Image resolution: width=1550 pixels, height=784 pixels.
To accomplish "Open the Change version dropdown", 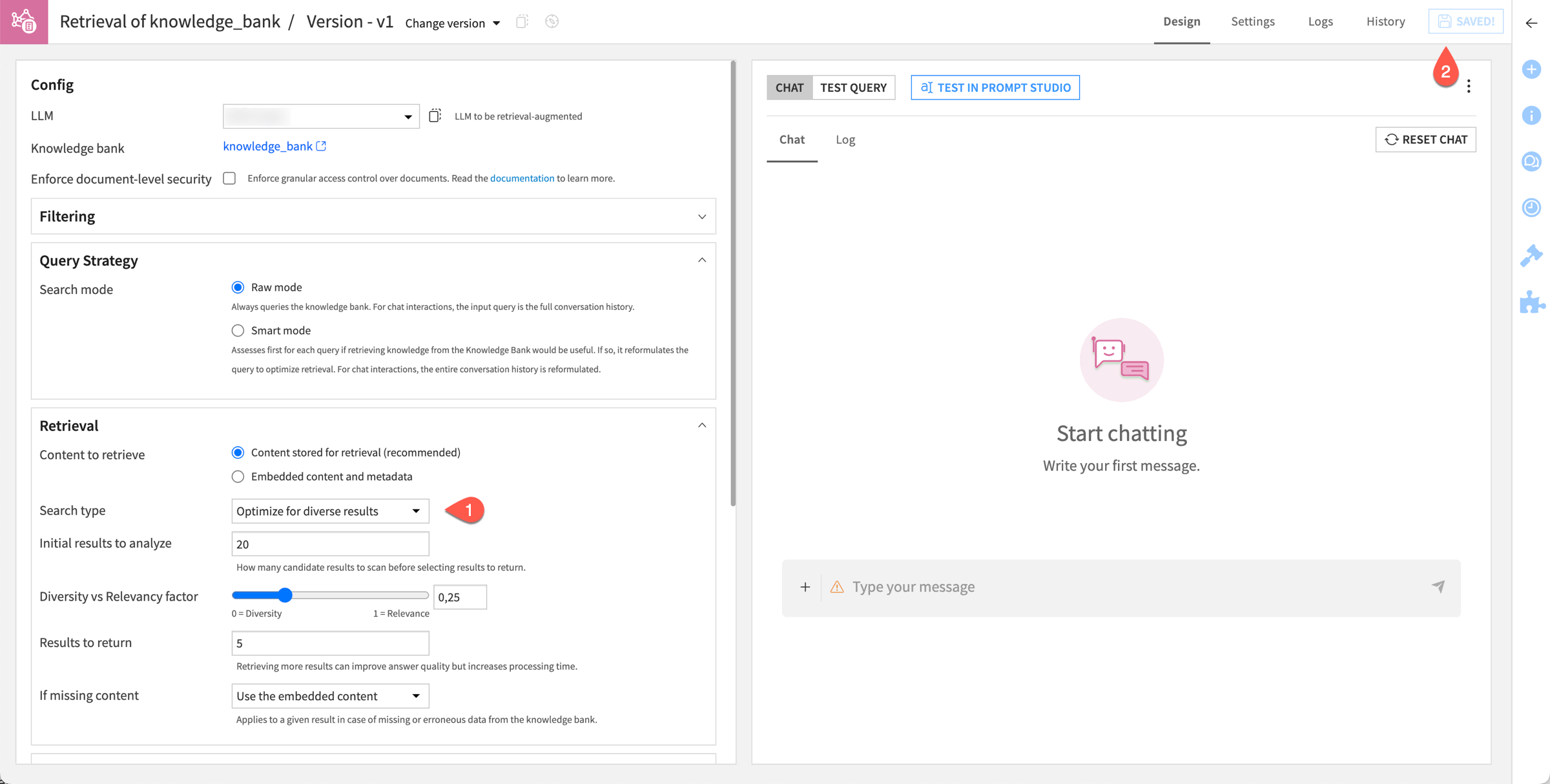I will (452, 23).
